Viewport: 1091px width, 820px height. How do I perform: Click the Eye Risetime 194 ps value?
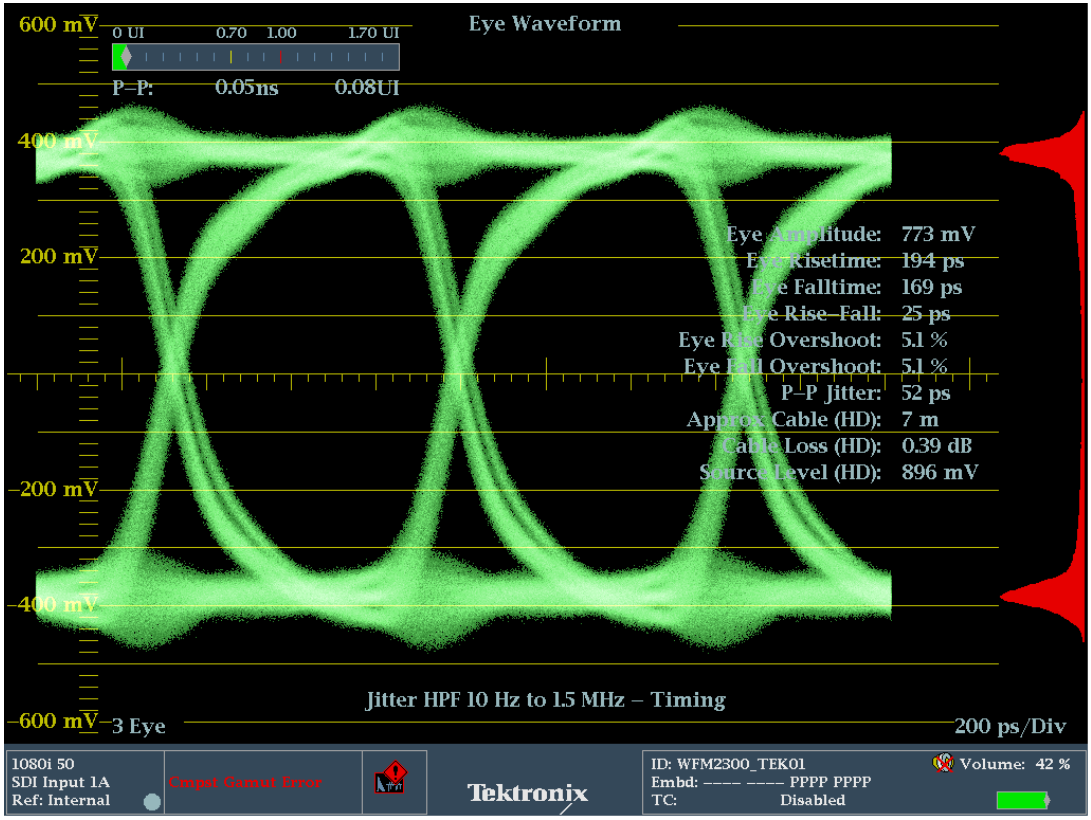932,261
